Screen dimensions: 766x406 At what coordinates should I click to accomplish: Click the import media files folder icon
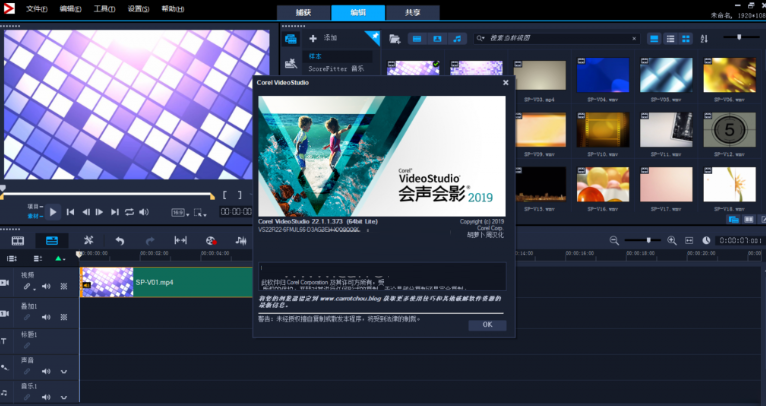(394, 39)
